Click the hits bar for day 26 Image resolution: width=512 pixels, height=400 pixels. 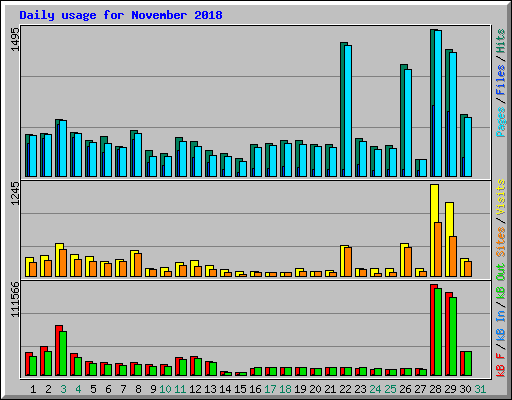(x=402, y=120)
